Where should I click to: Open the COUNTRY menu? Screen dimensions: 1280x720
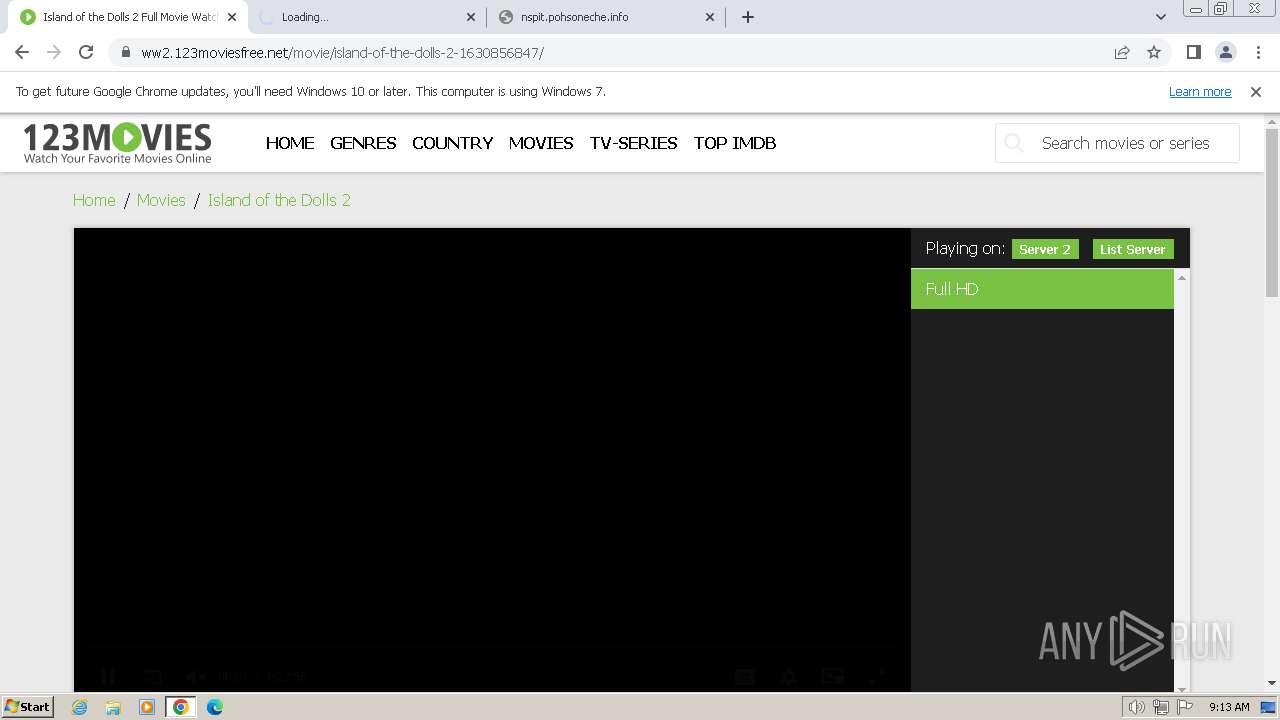pos(452,143)
